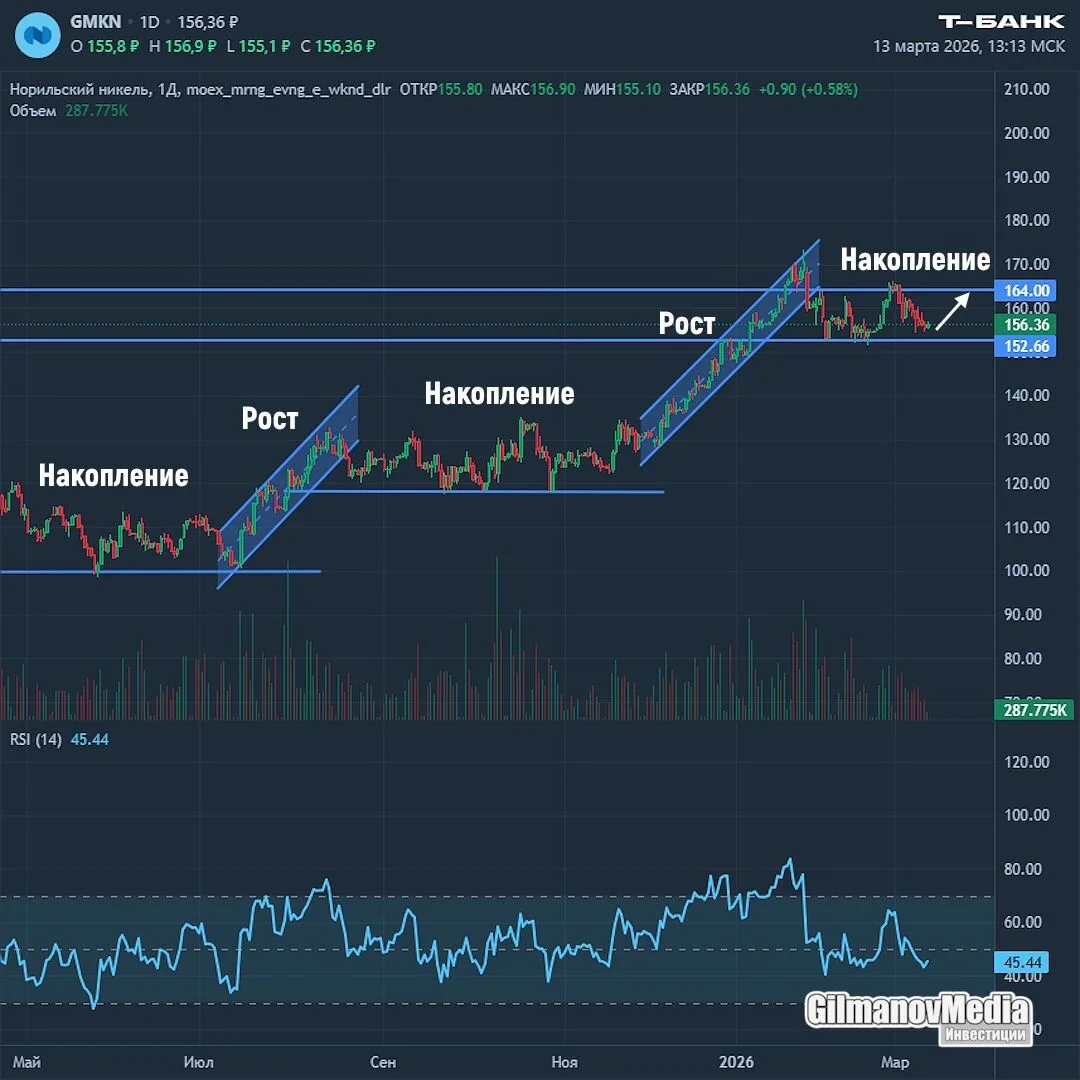The image size is (1080, 1080).
Task: Click the Сен time axis label
Action: point(383,1062)
